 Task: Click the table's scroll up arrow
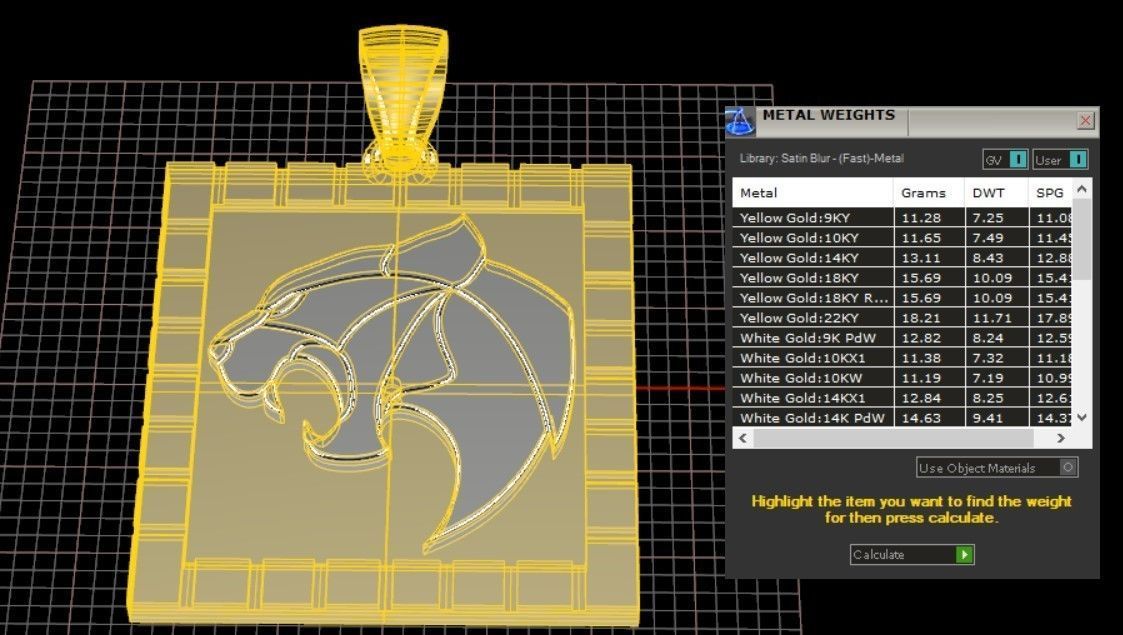1081,189
